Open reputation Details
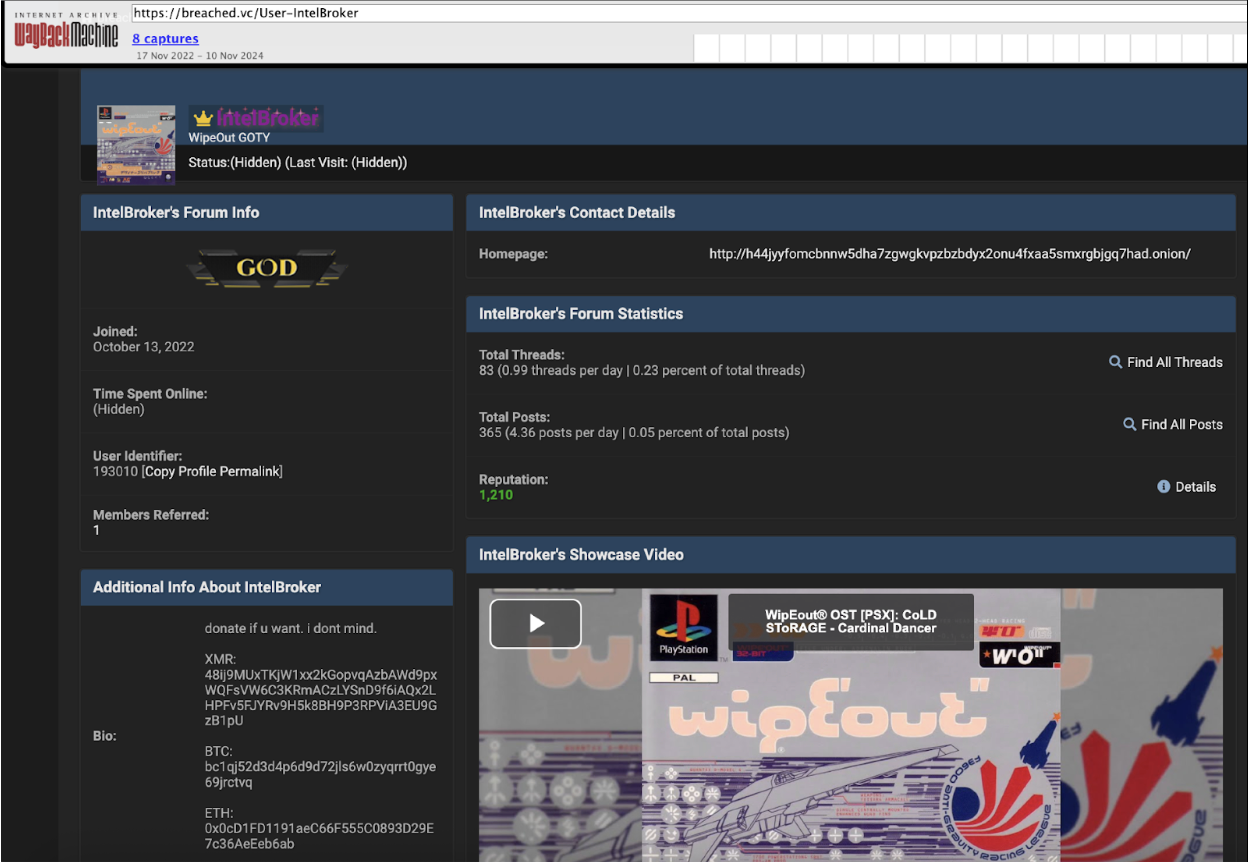 1195,487
